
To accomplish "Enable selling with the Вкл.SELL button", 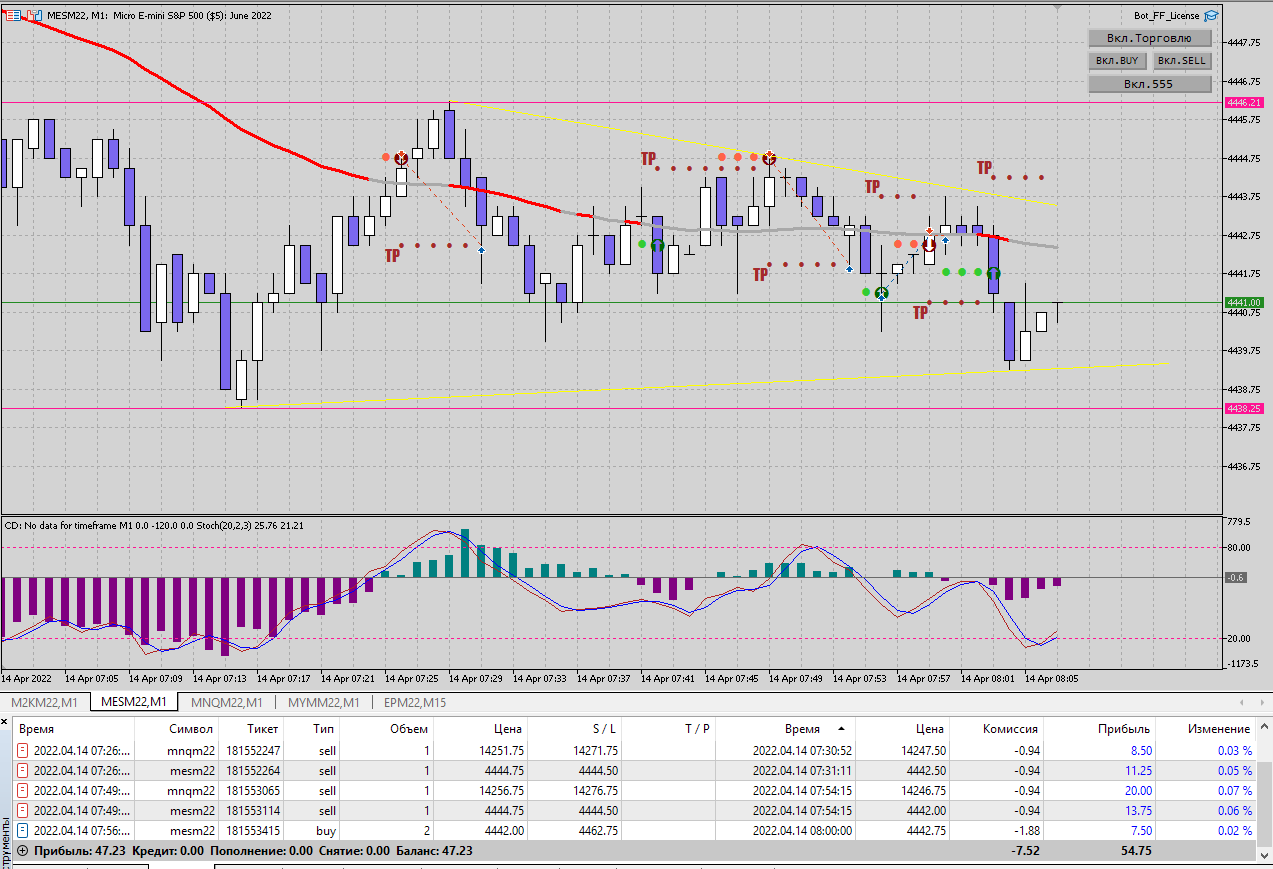I will (1181, 61).
